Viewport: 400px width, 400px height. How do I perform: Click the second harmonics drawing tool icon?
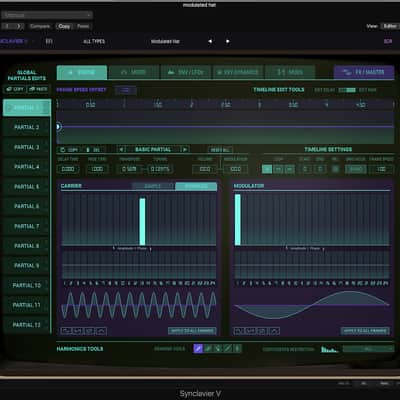[x=208, y=349]
